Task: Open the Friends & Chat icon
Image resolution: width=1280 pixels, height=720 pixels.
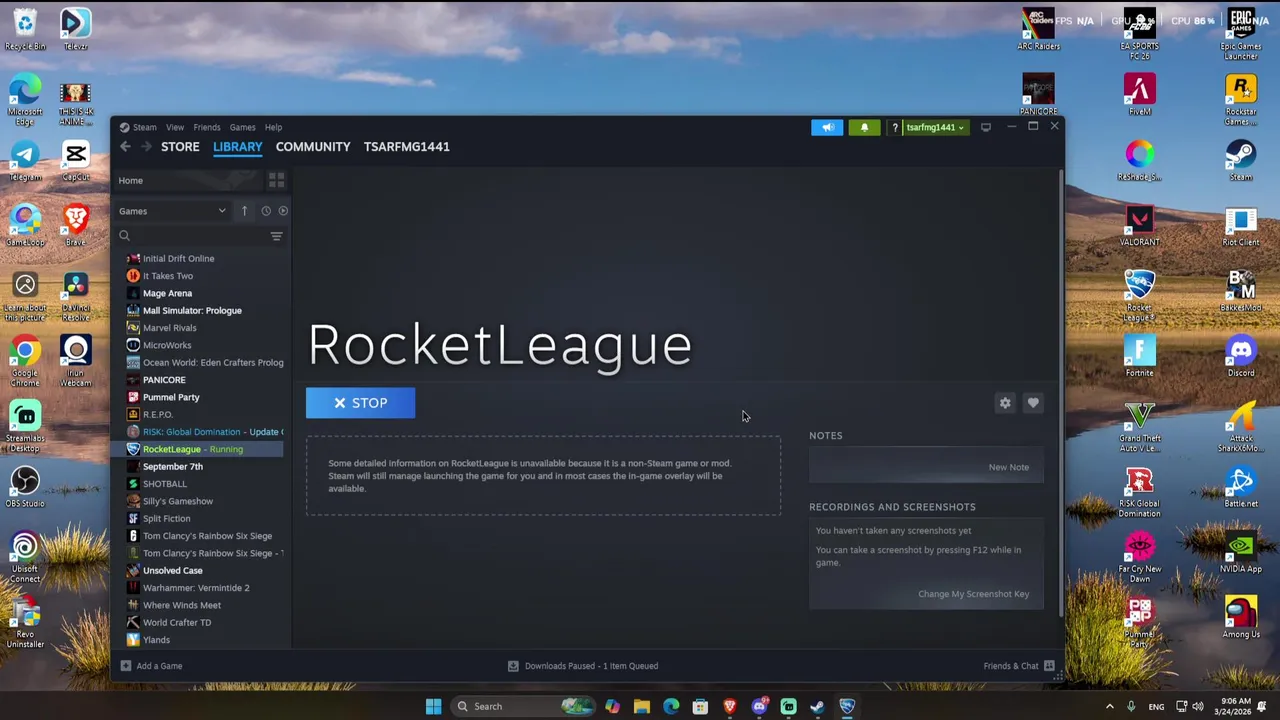Action: tap(1049, 666)
